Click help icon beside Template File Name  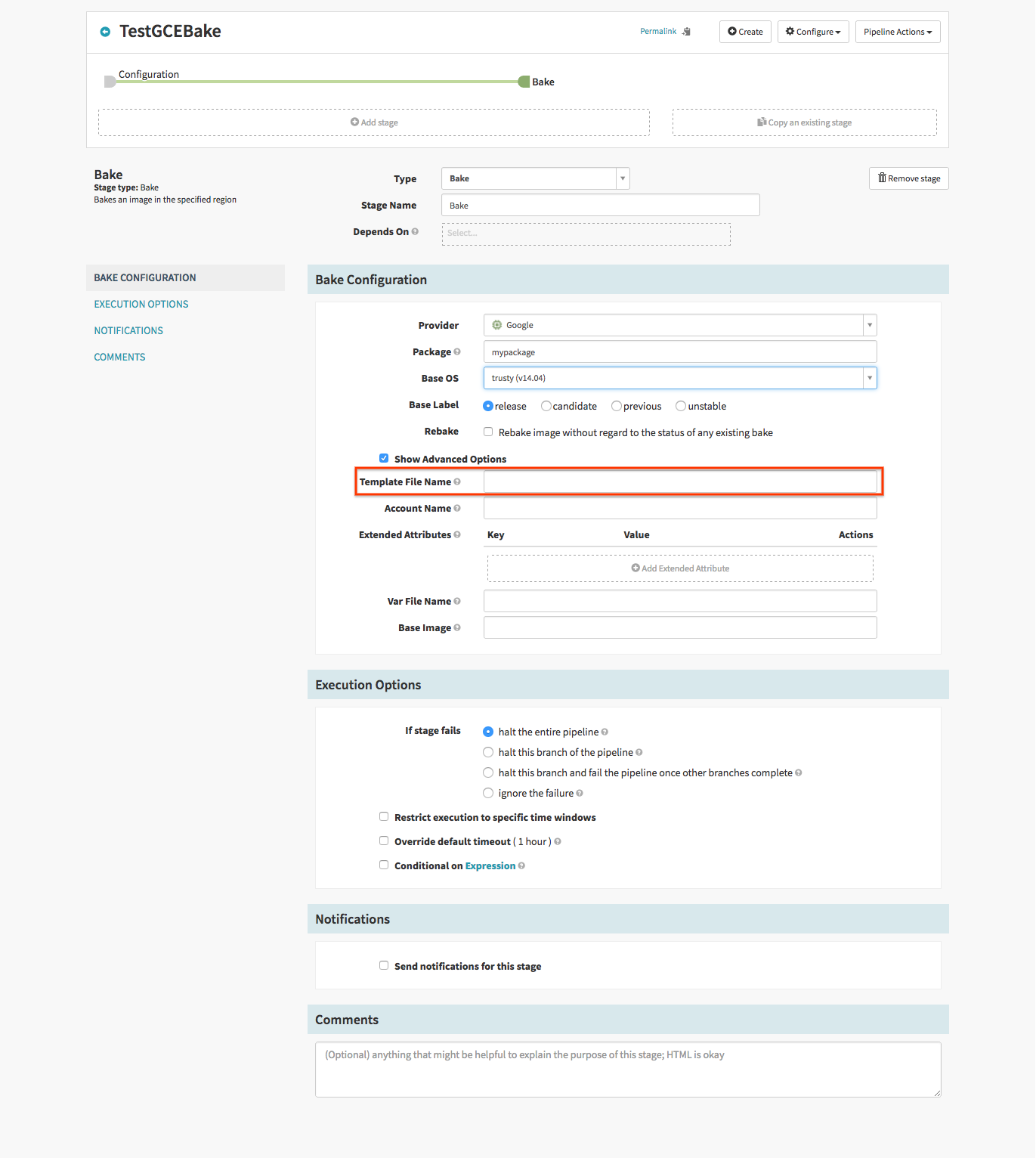click(x=457, y=481)
